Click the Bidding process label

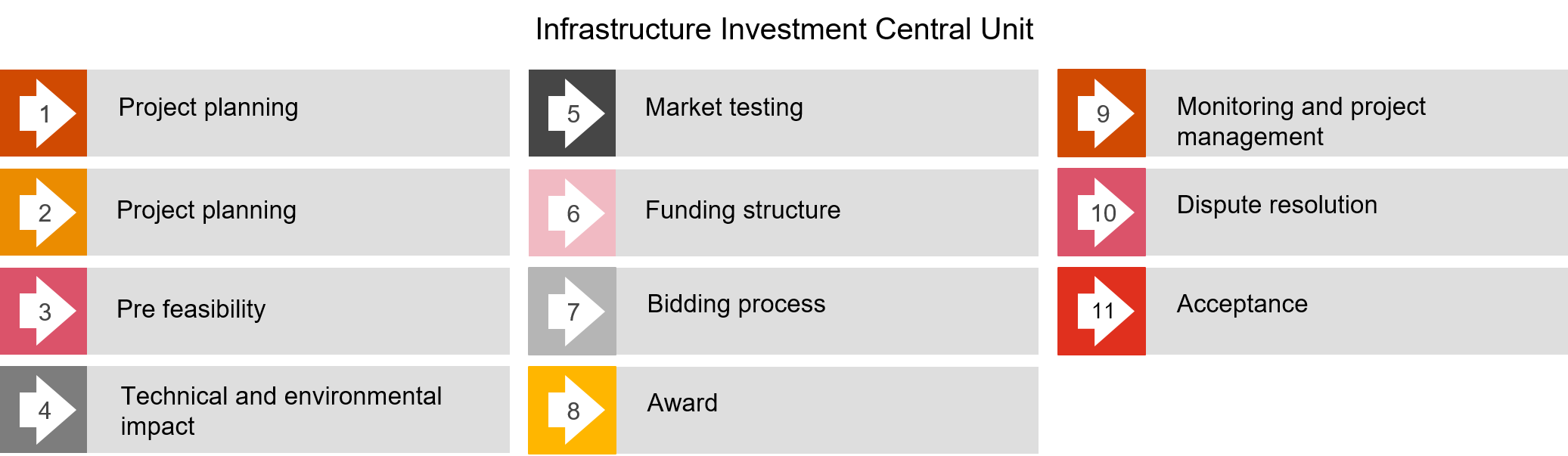click(736, 304)
